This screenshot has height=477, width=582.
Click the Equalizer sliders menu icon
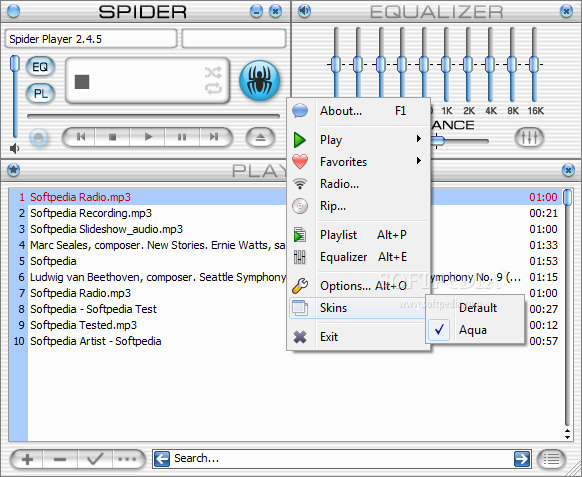pyautogui.click(x=300, y=257)
